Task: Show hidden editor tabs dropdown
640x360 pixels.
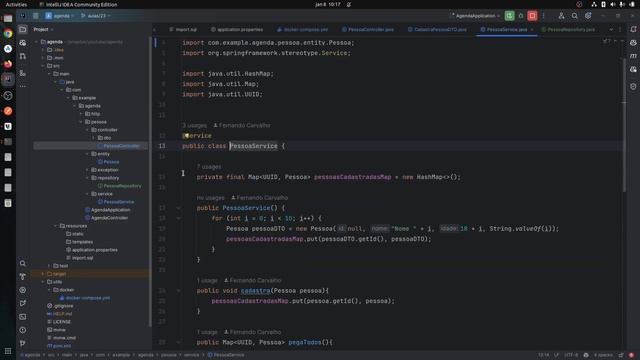Action: click(x=611, y=29)
